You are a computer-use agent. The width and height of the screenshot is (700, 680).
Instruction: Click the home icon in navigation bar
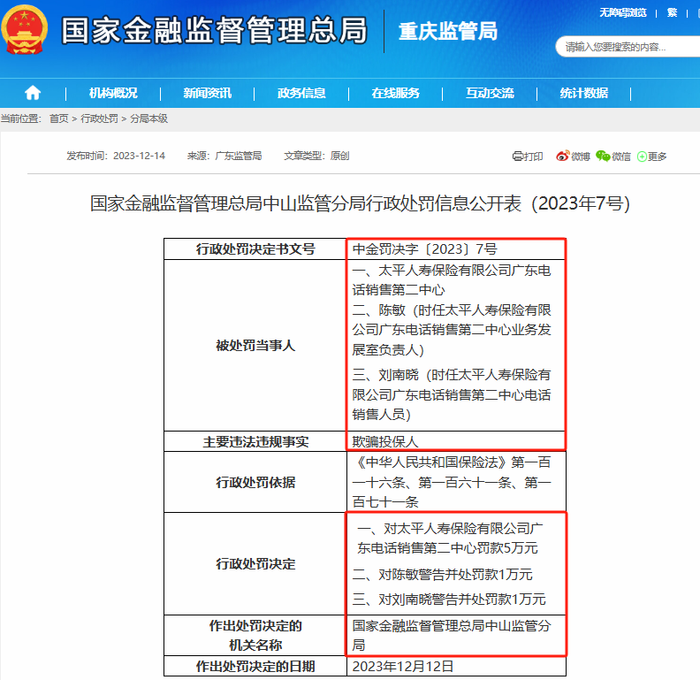click(x=33, y=93)
